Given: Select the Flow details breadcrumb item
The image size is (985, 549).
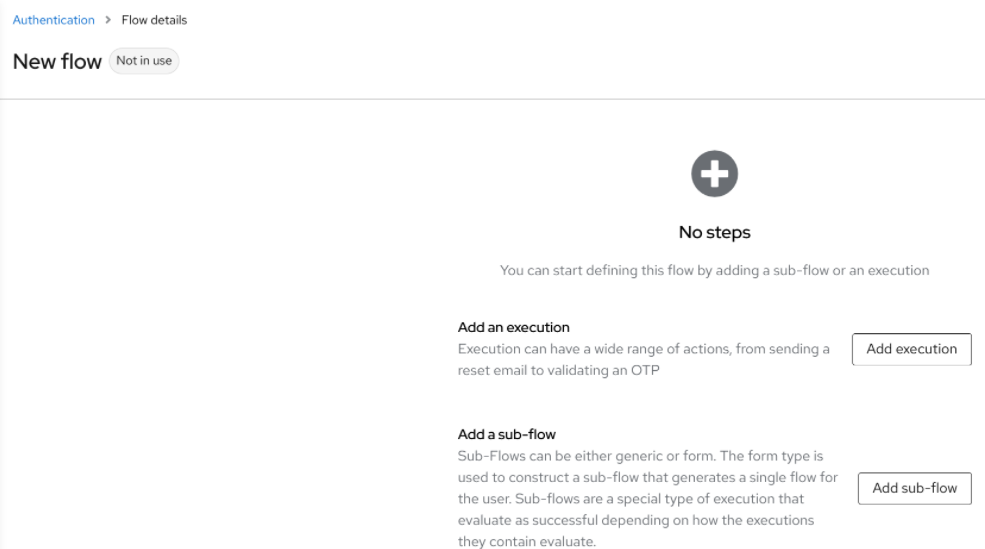Looking at the screenshot, I should pyautogui.click(x=154, y=20).
